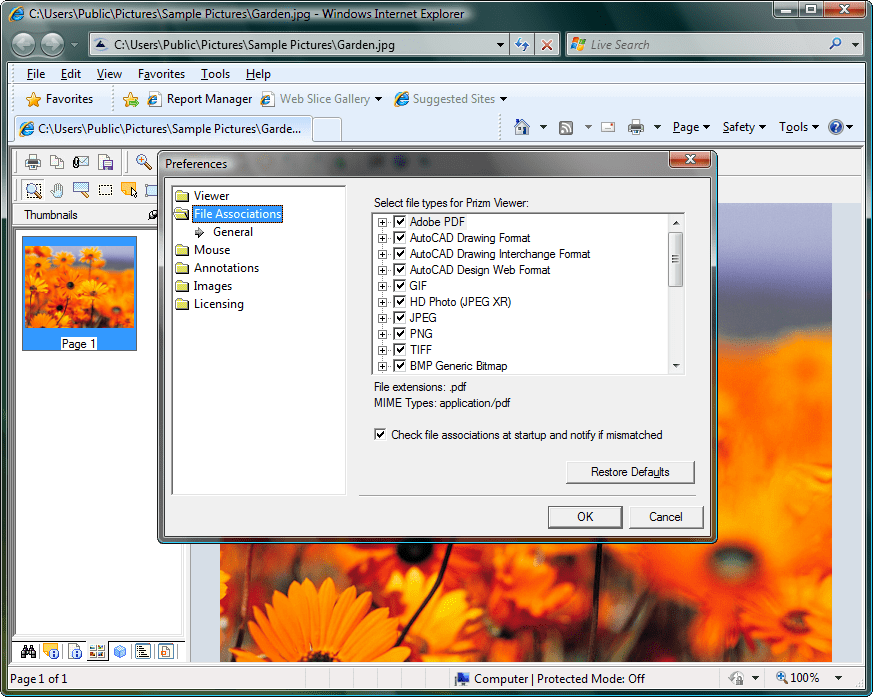Screen dimensions: 873x697
Task: Disable the Adobe PDF file association
Action: pyautogui.click(x=397, y=221)
